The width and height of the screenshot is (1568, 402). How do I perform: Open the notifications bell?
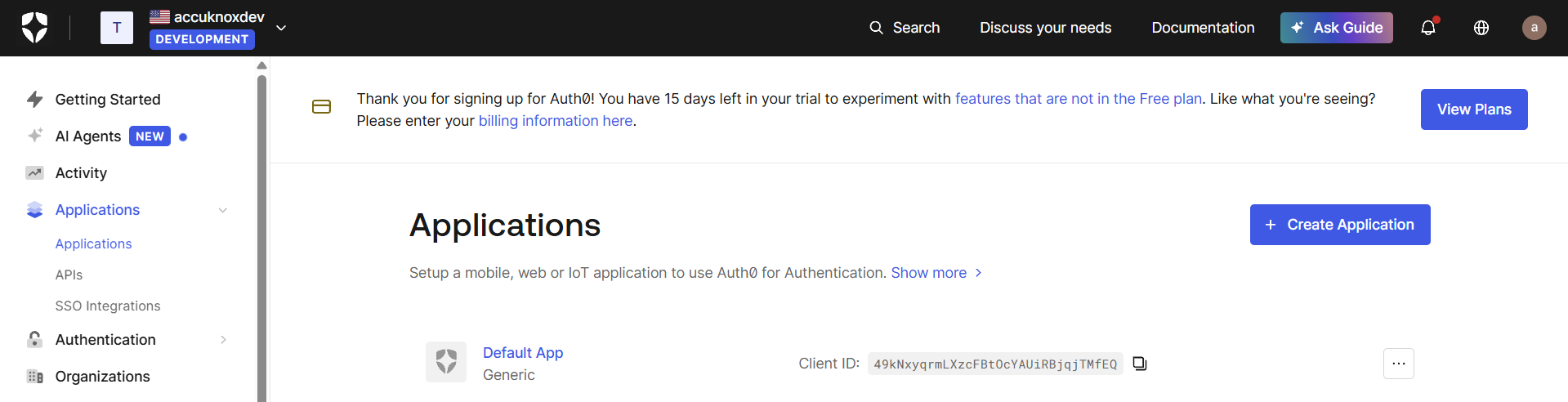(1428, 28)
